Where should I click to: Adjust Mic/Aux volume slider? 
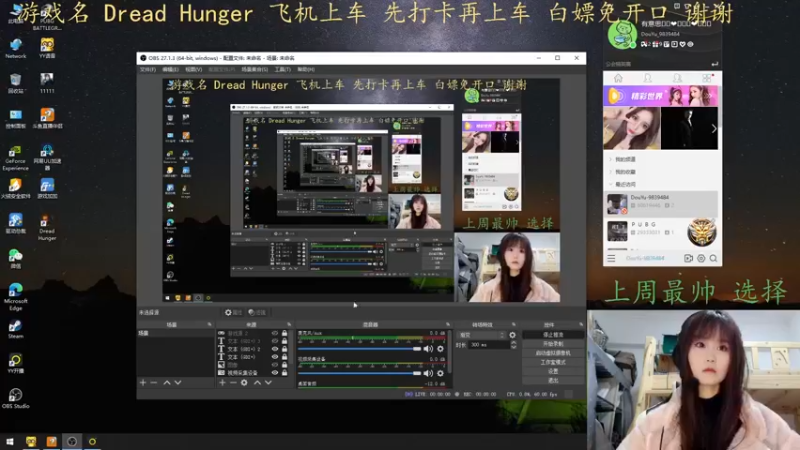pos(360,349)
